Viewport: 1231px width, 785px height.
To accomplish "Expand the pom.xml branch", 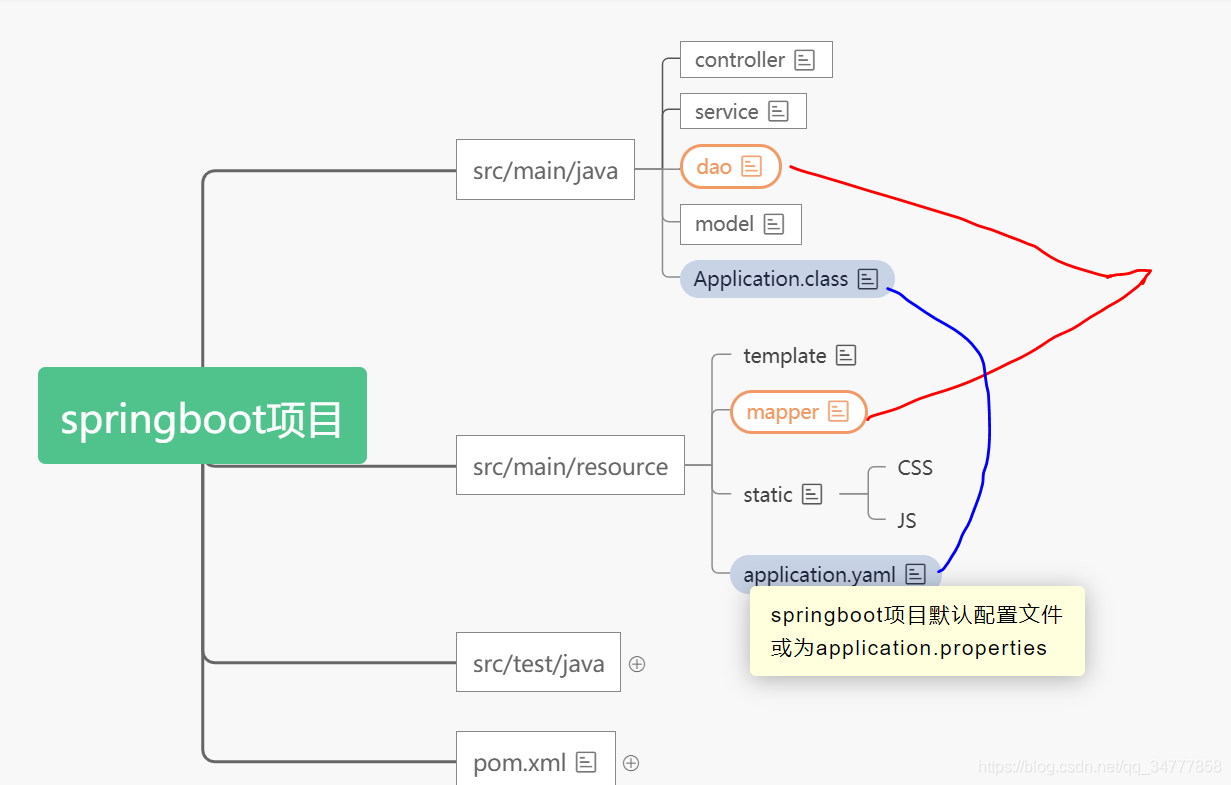I will (x=631, y=762).
